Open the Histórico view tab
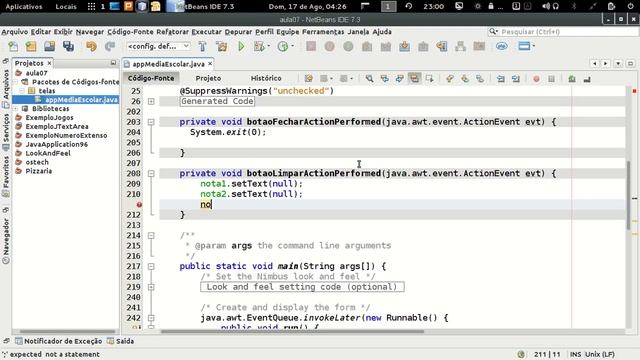640x360 pixels. (266, 78)
